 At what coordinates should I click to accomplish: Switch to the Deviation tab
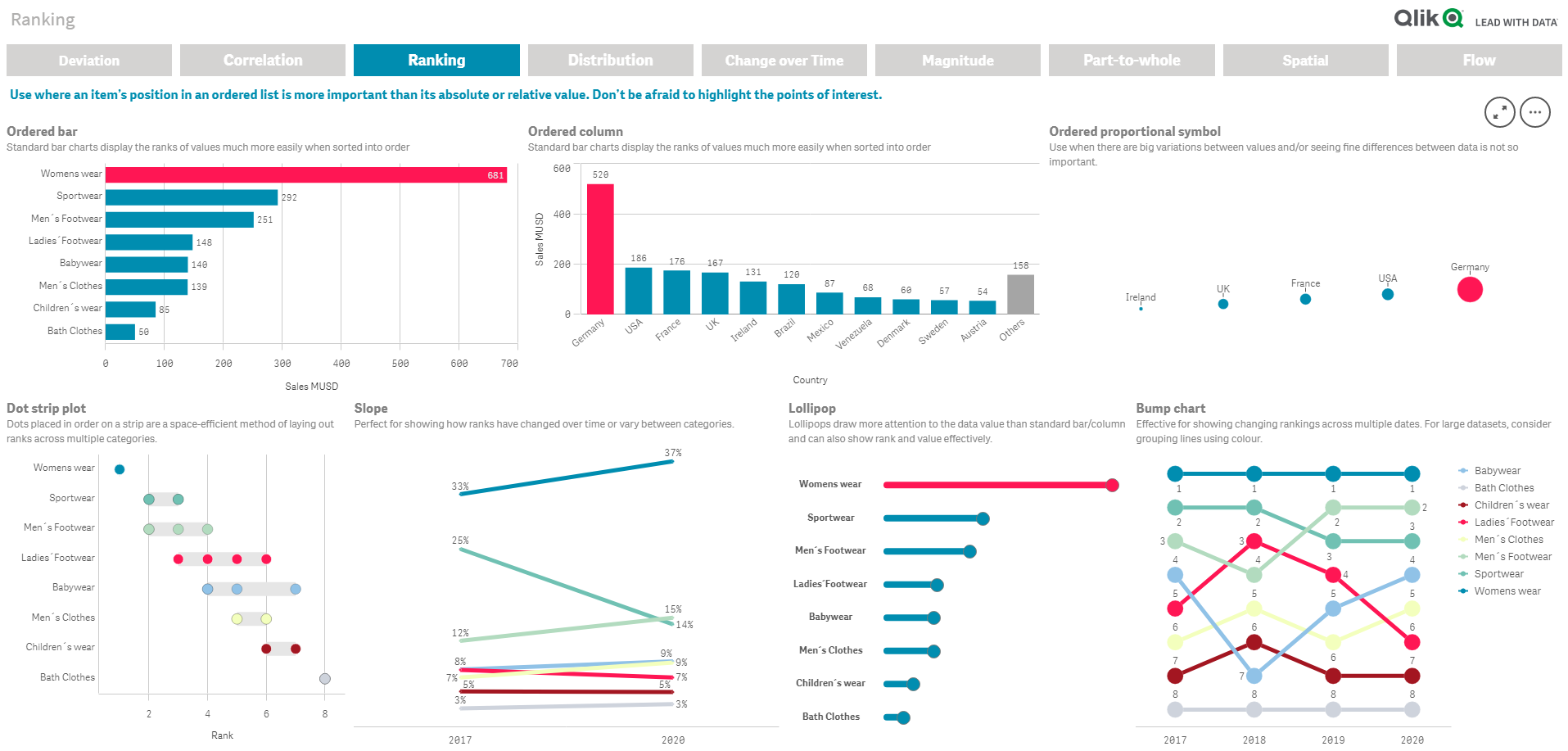(x=88, y=60)
